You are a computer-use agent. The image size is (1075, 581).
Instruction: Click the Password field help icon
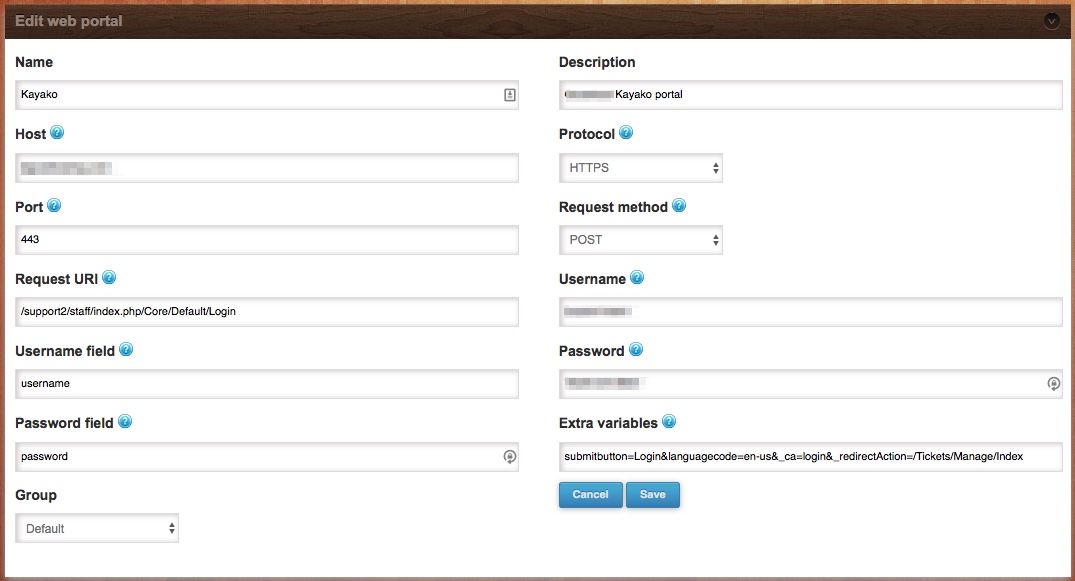(124, 421)
